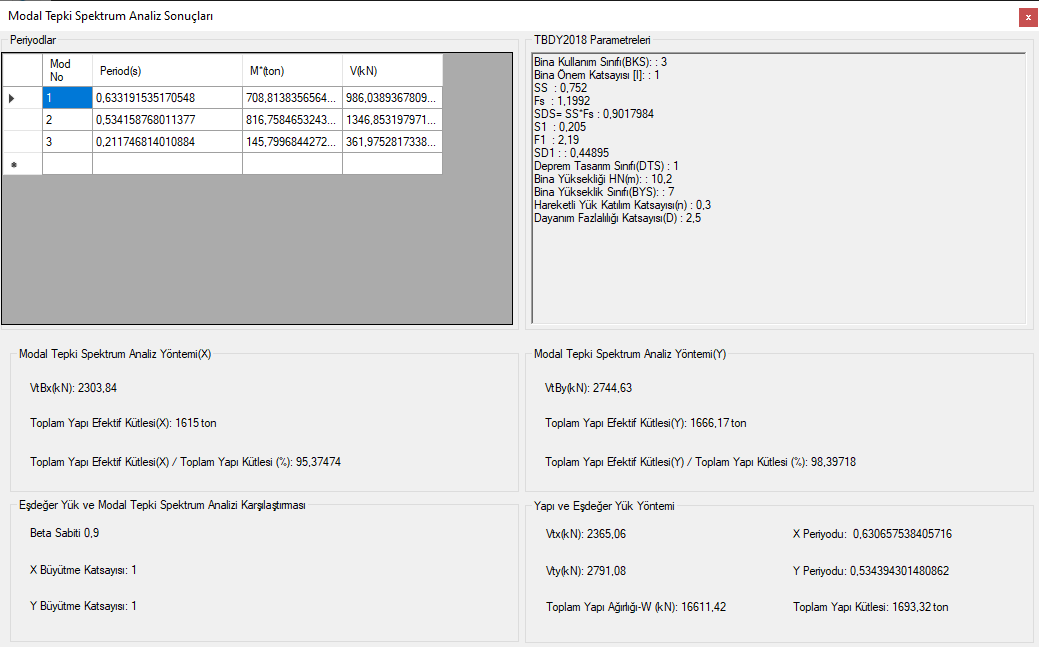Click the S1 : 0,205 line
The image size is (1039, 647).
pyautogui.click(x=560, y=127)
